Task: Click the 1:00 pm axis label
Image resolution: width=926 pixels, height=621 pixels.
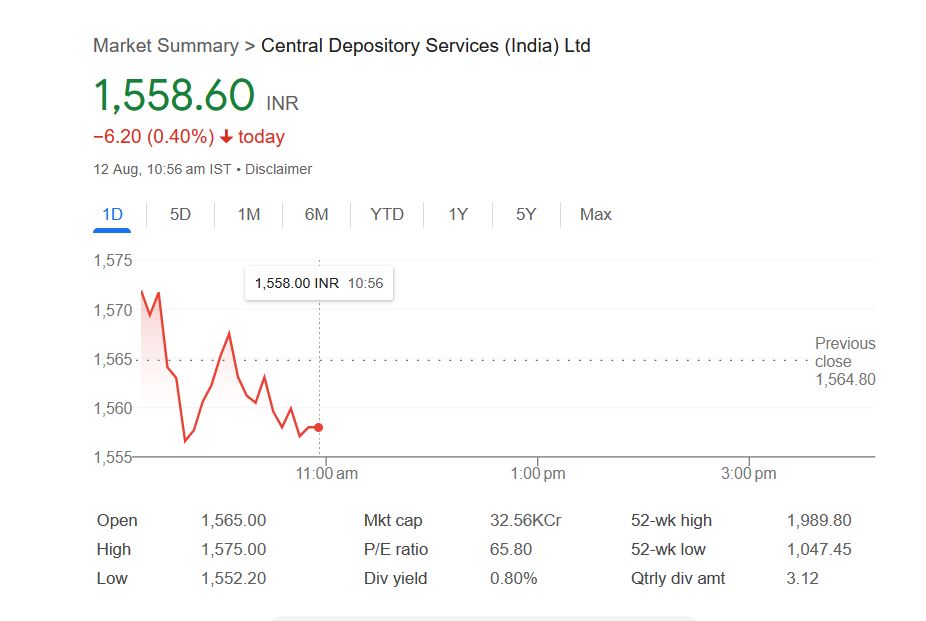Action: [x=538, y=473]
